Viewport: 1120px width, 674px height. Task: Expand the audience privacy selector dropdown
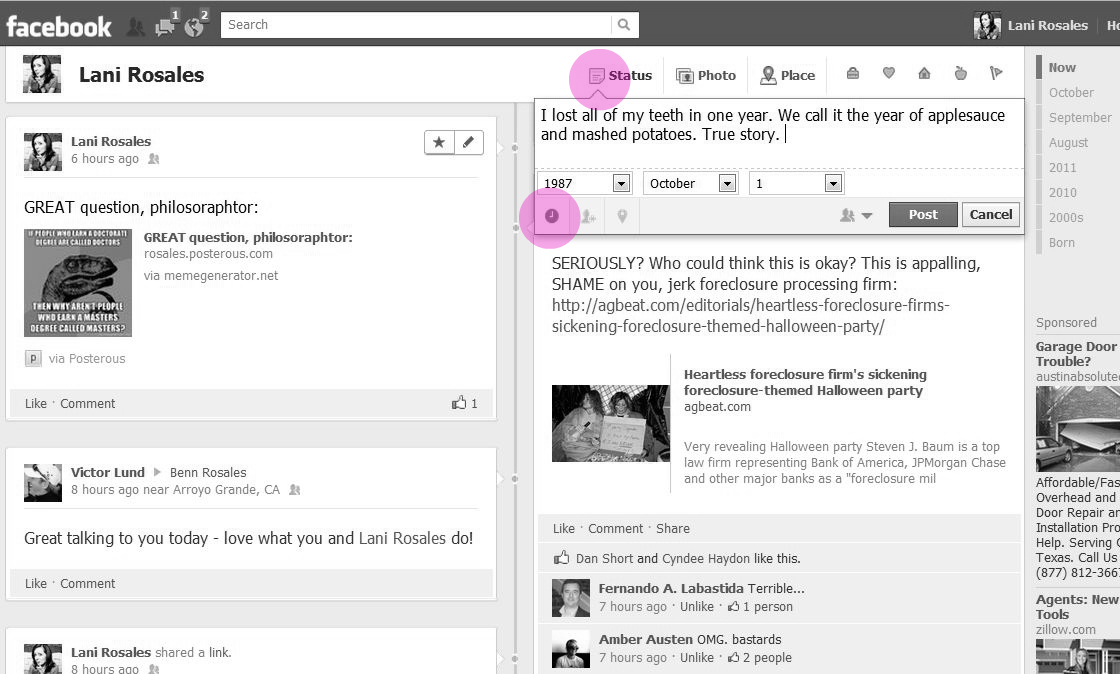857,215
